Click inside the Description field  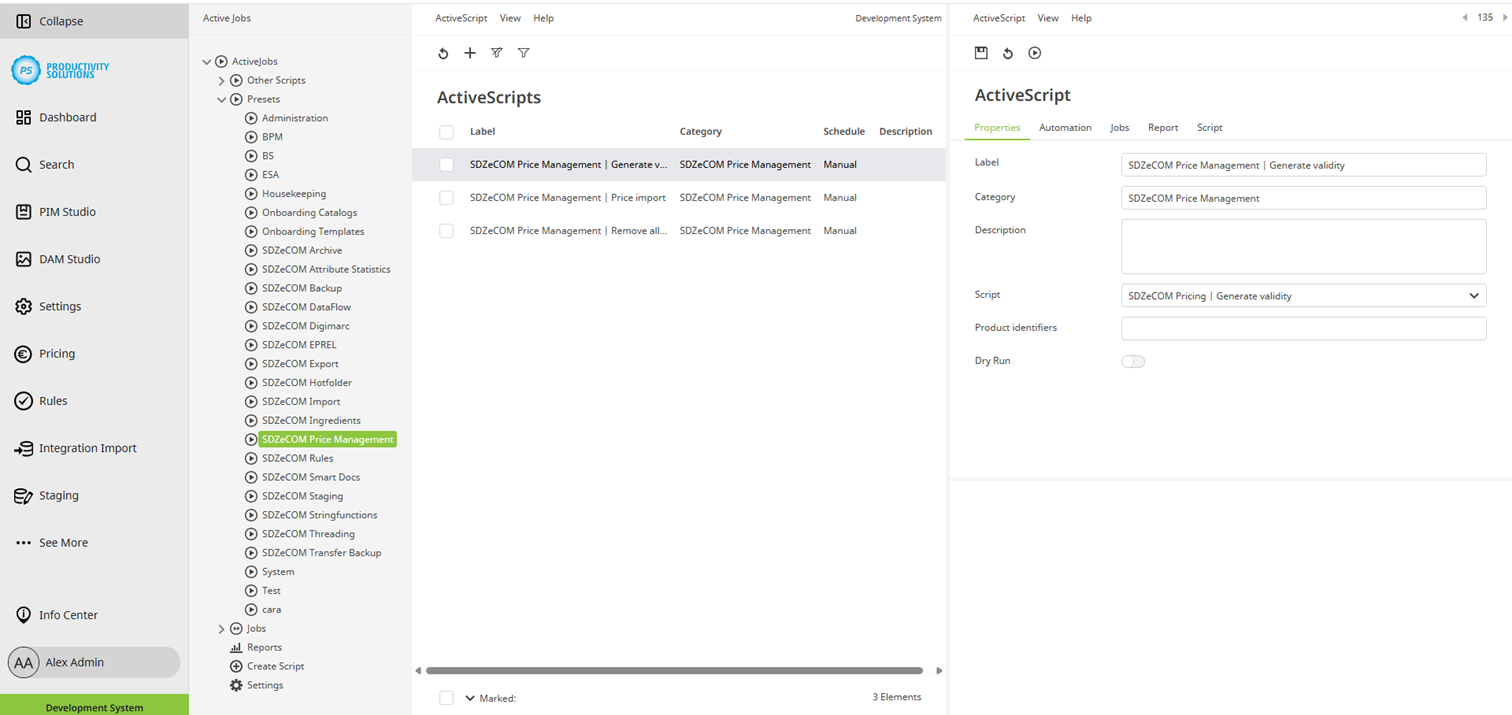coord(1303,245)
